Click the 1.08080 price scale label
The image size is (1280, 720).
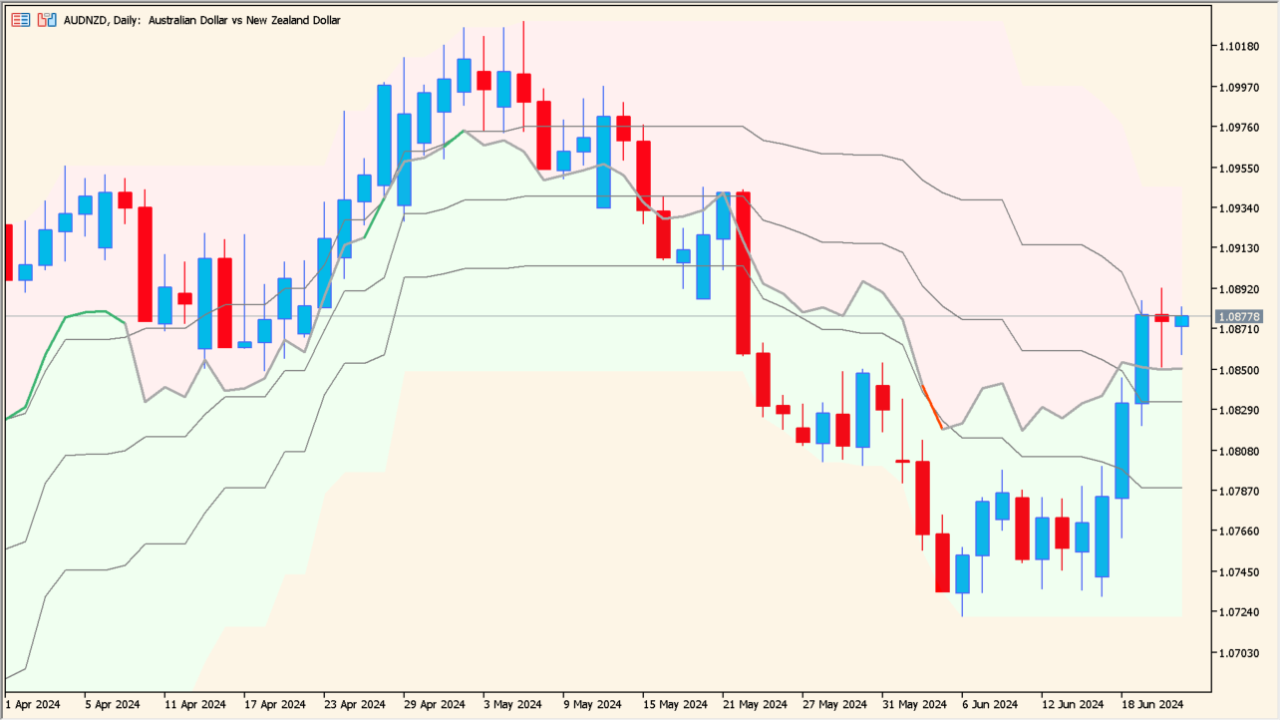[x=1238, y=451]
